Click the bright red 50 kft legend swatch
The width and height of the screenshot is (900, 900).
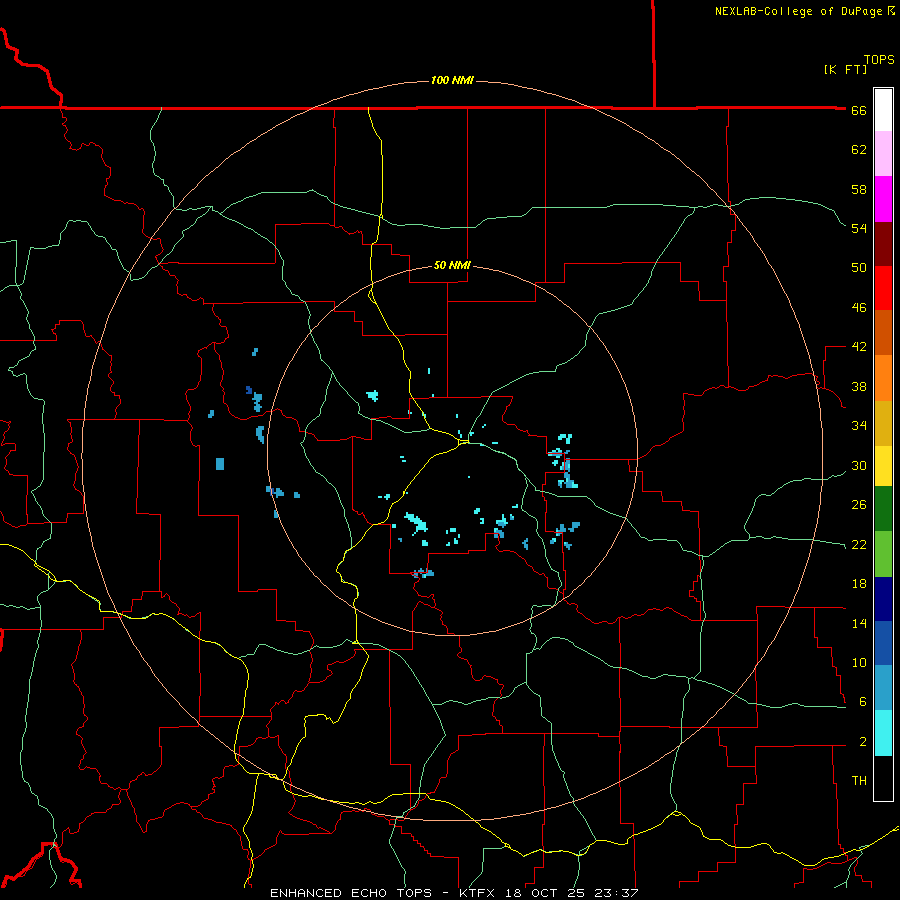point(883,288)
